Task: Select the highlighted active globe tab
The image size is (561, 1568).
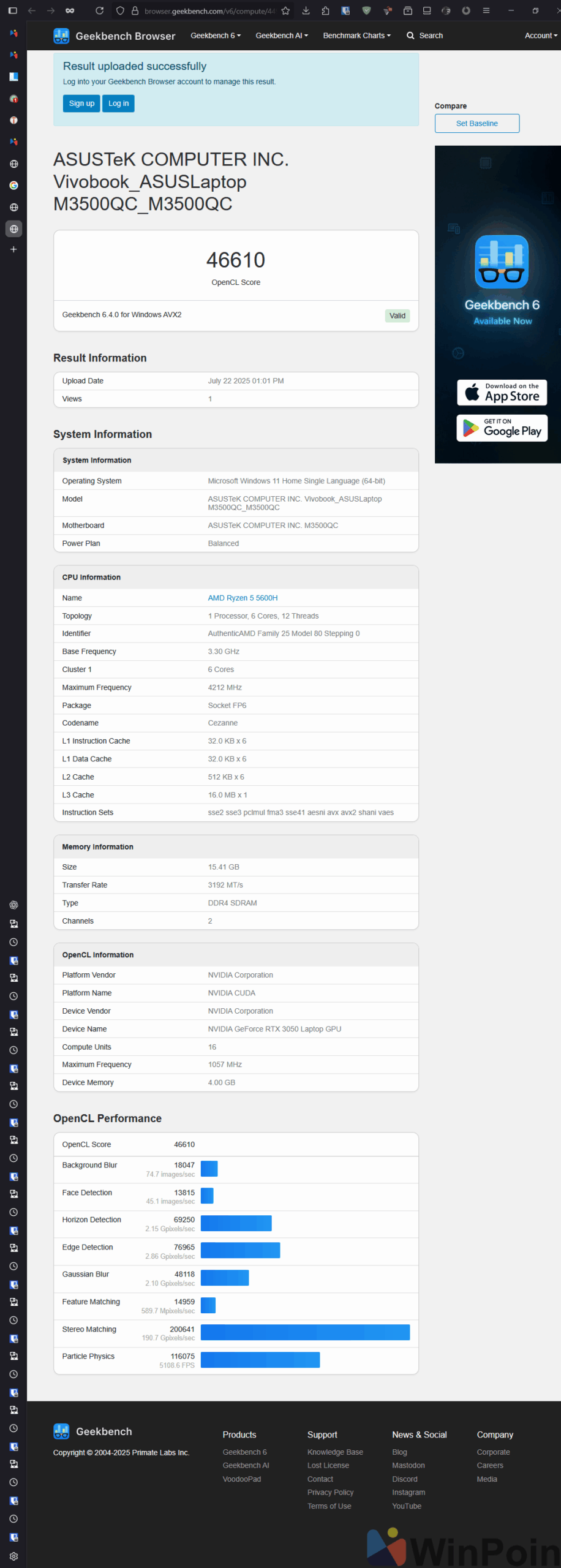Action: 13,229
